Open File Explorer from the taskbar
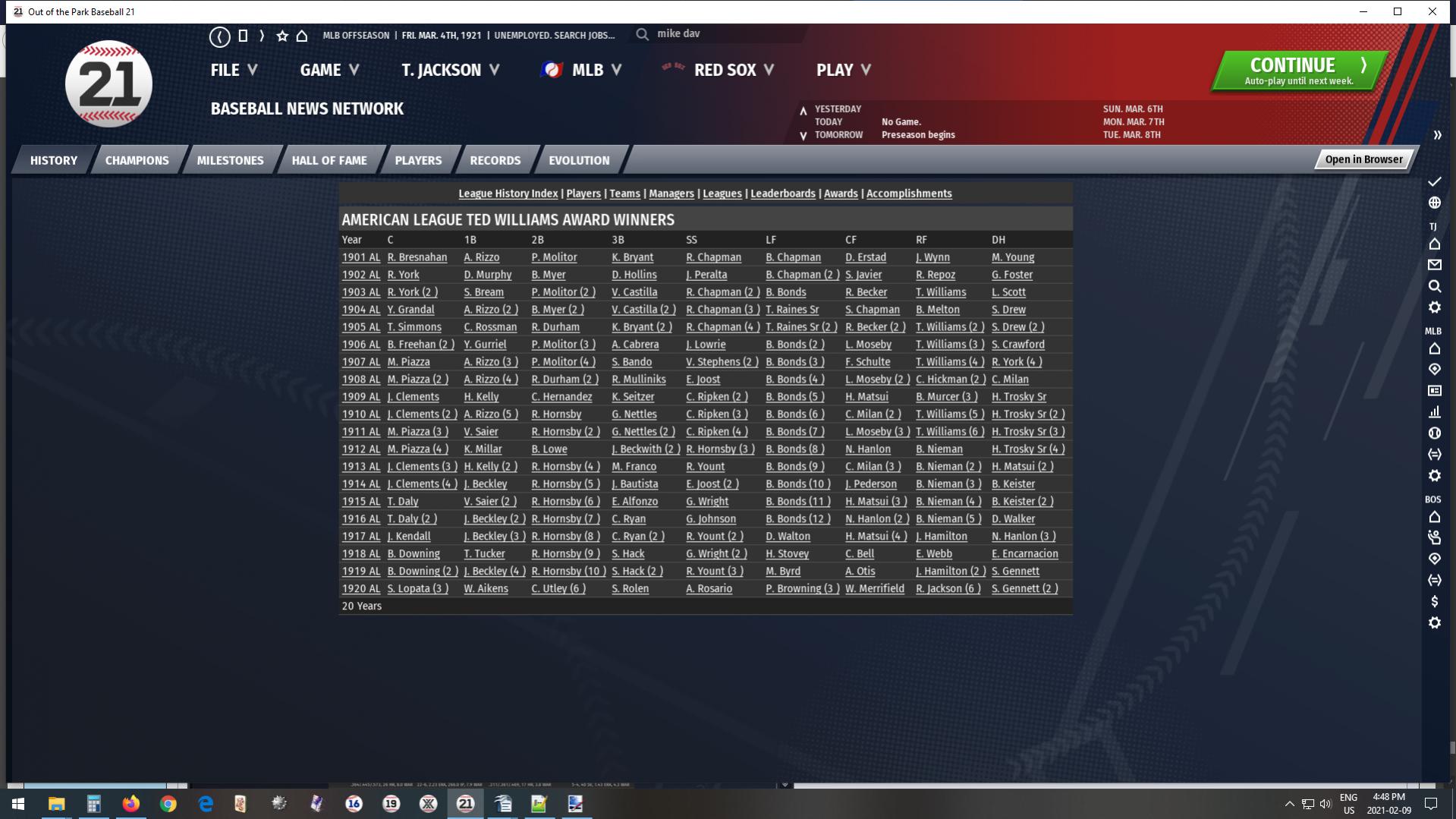 point(56,804)
